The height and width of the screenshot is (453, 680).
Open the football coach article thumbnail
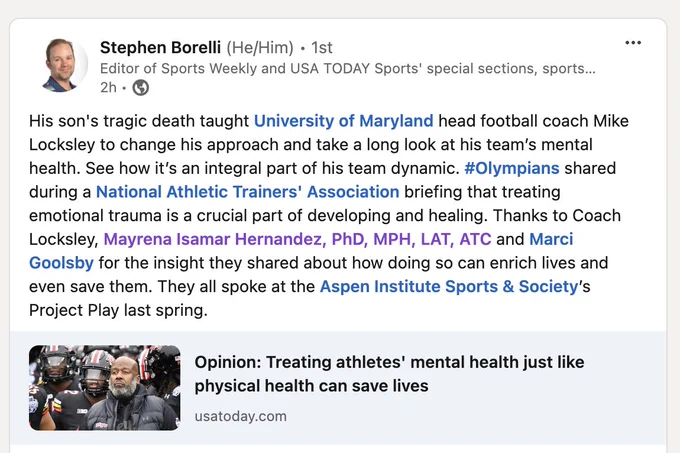click(x=105, y=388)
